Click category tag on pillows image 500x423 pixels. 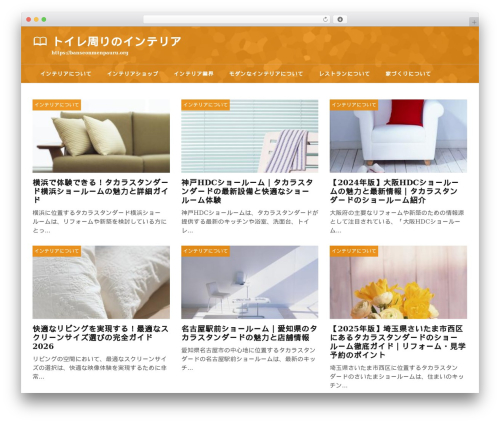coord(57,251)
